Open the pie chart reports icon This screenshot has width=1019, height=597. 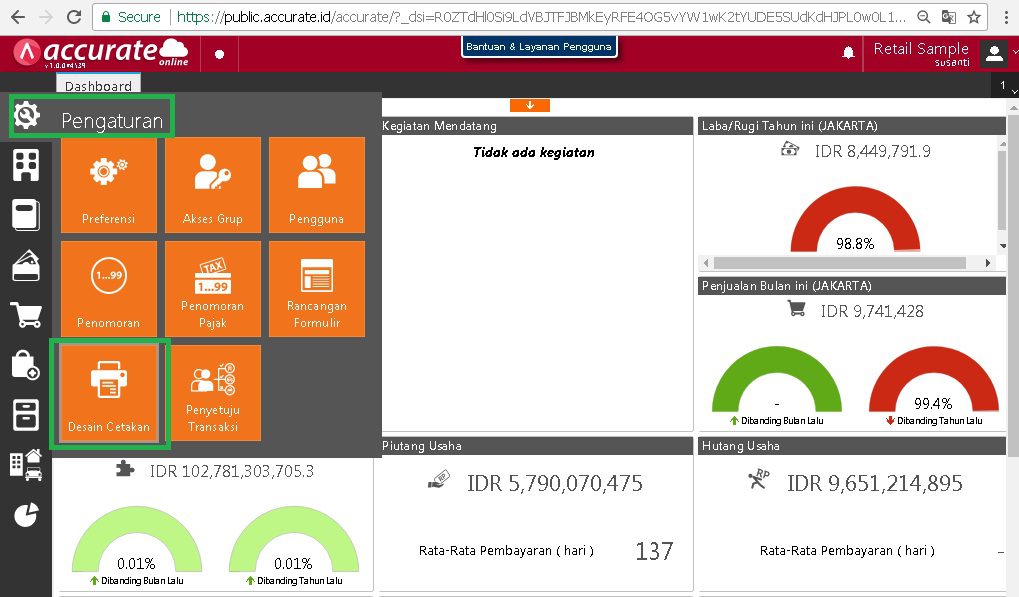coord(26,514)
